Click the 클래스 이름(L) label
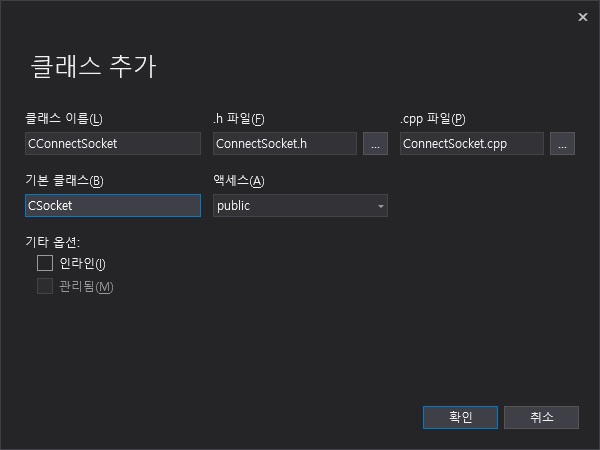The height and width of the screenshot is (450, 600). click(x=64, y=119)
